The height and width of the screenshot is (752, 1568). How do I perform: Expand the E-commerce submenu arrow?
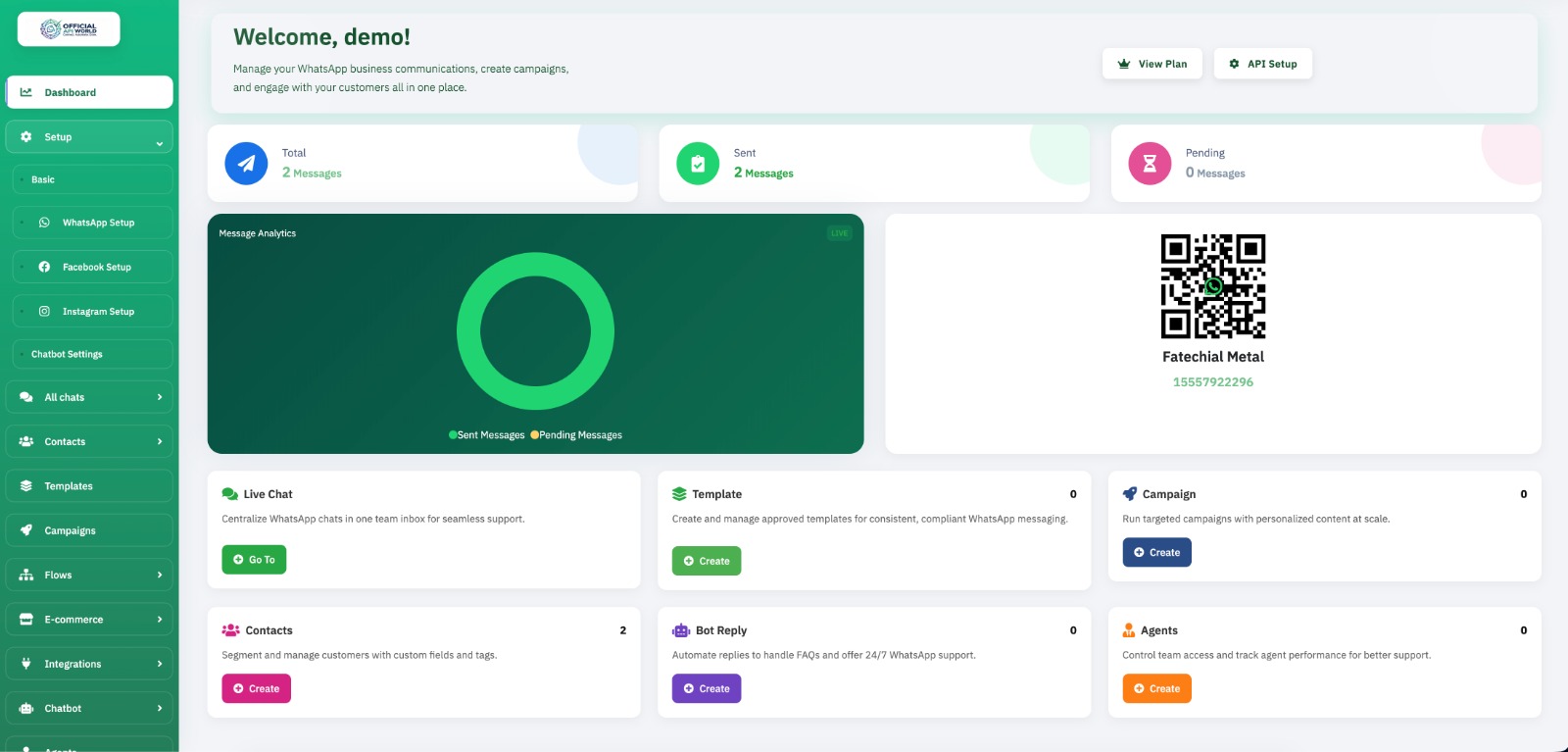(160, 620)
